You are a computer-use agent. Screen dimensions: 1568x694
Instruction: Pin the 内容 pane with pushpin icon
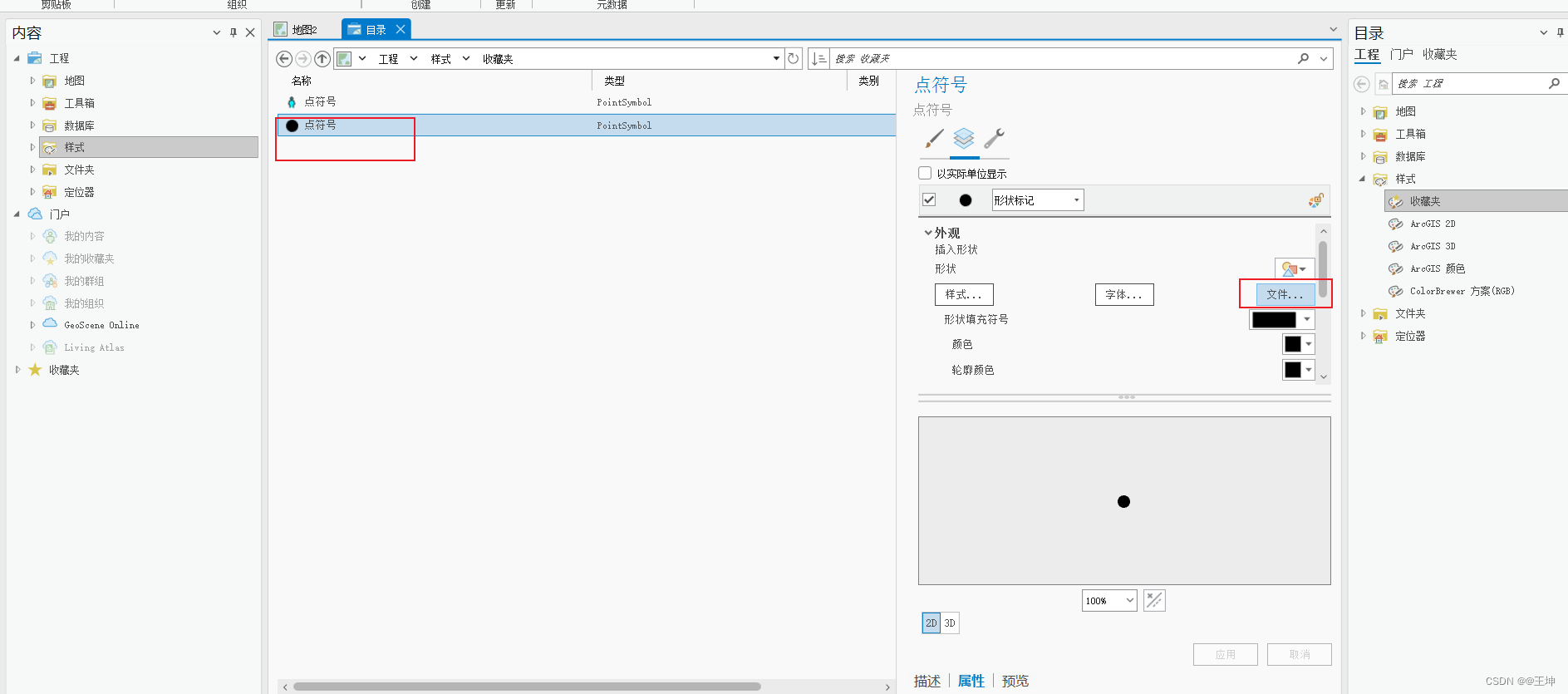(233, 32)
